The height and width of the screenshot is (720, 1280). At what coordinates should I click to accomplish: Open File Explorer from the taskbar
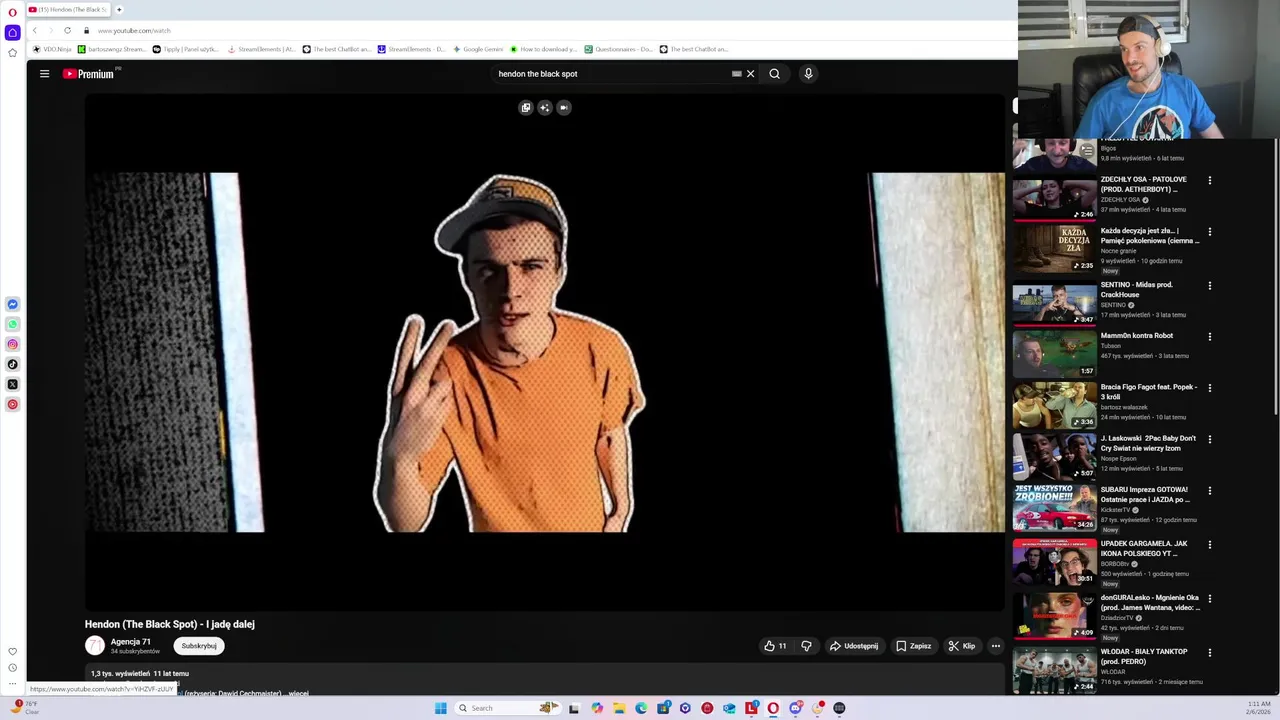pyautogui.click(x=619, y=708)
